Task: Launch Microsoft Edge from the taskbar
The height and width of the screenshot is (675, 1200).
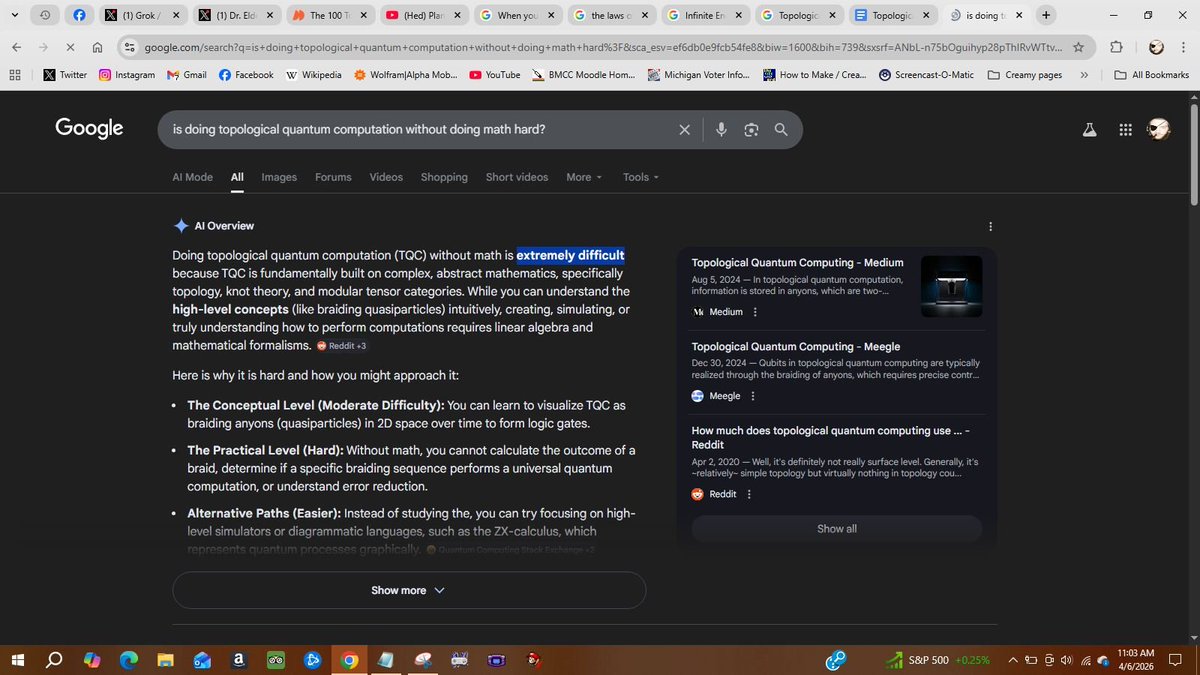Action: click(129, 660)
